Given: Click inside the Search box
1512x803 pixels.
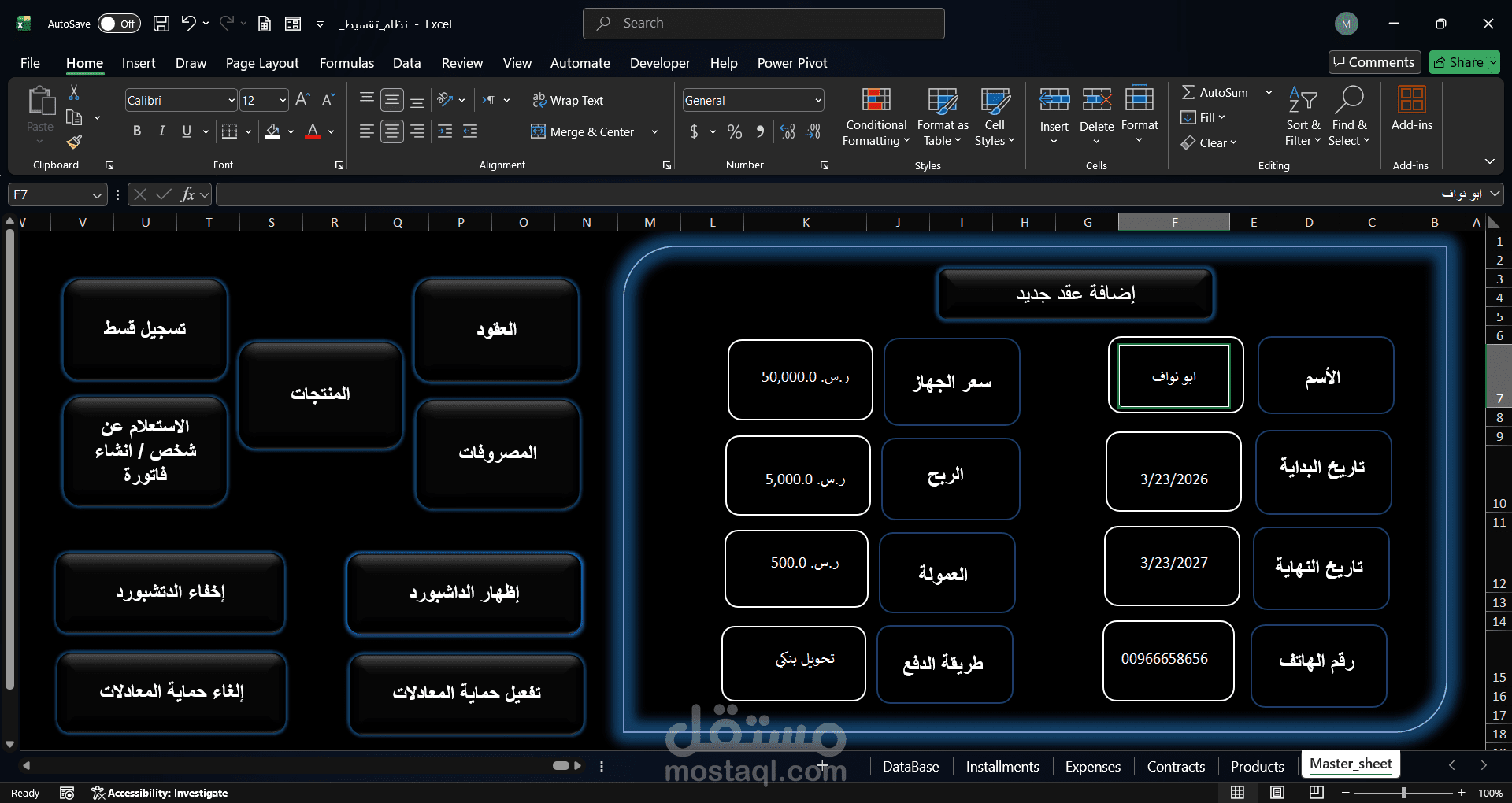Looking at the screenshot, I should point(762,23).
